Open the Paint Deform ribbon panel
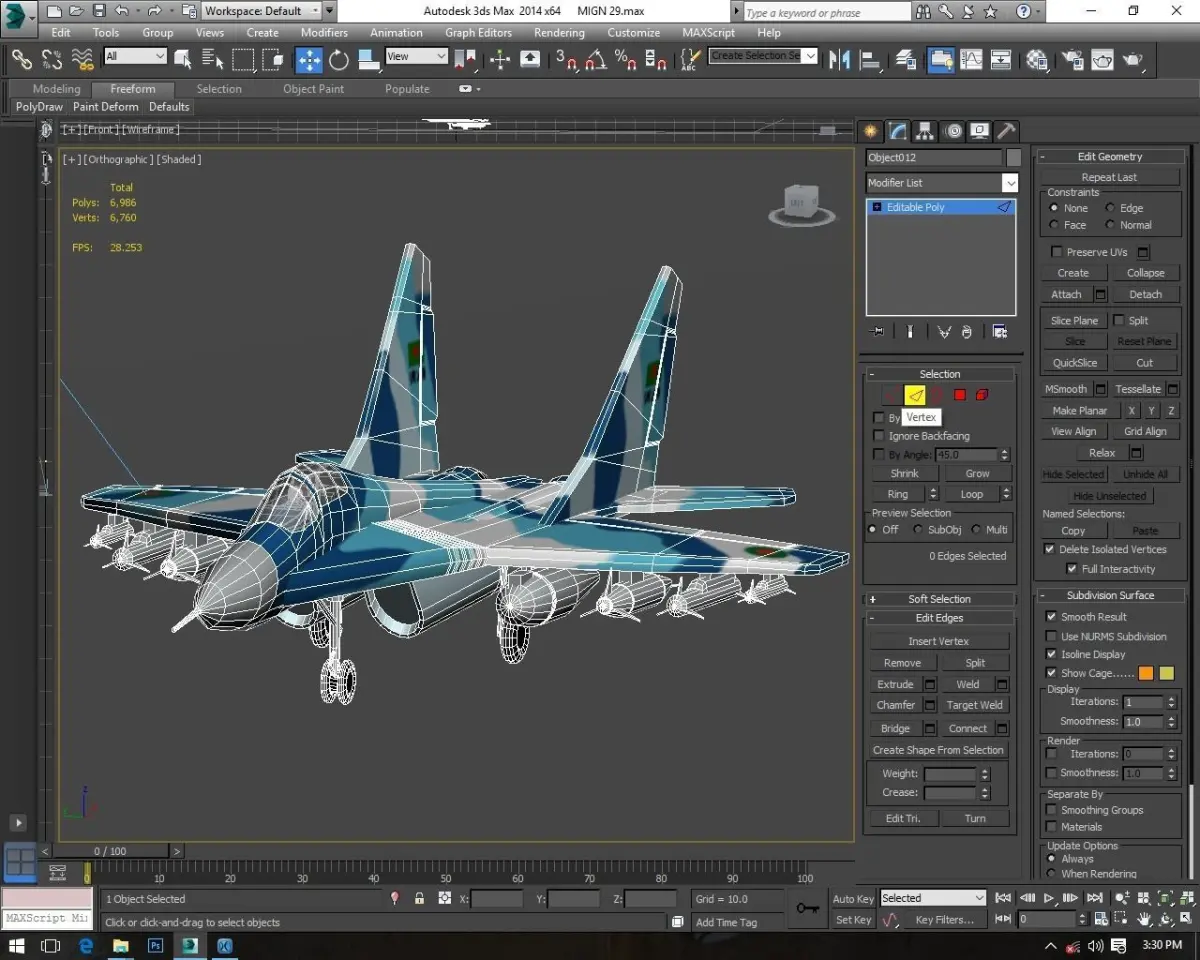Screen dimensions: 1200x960 click(x=105, y=107)
